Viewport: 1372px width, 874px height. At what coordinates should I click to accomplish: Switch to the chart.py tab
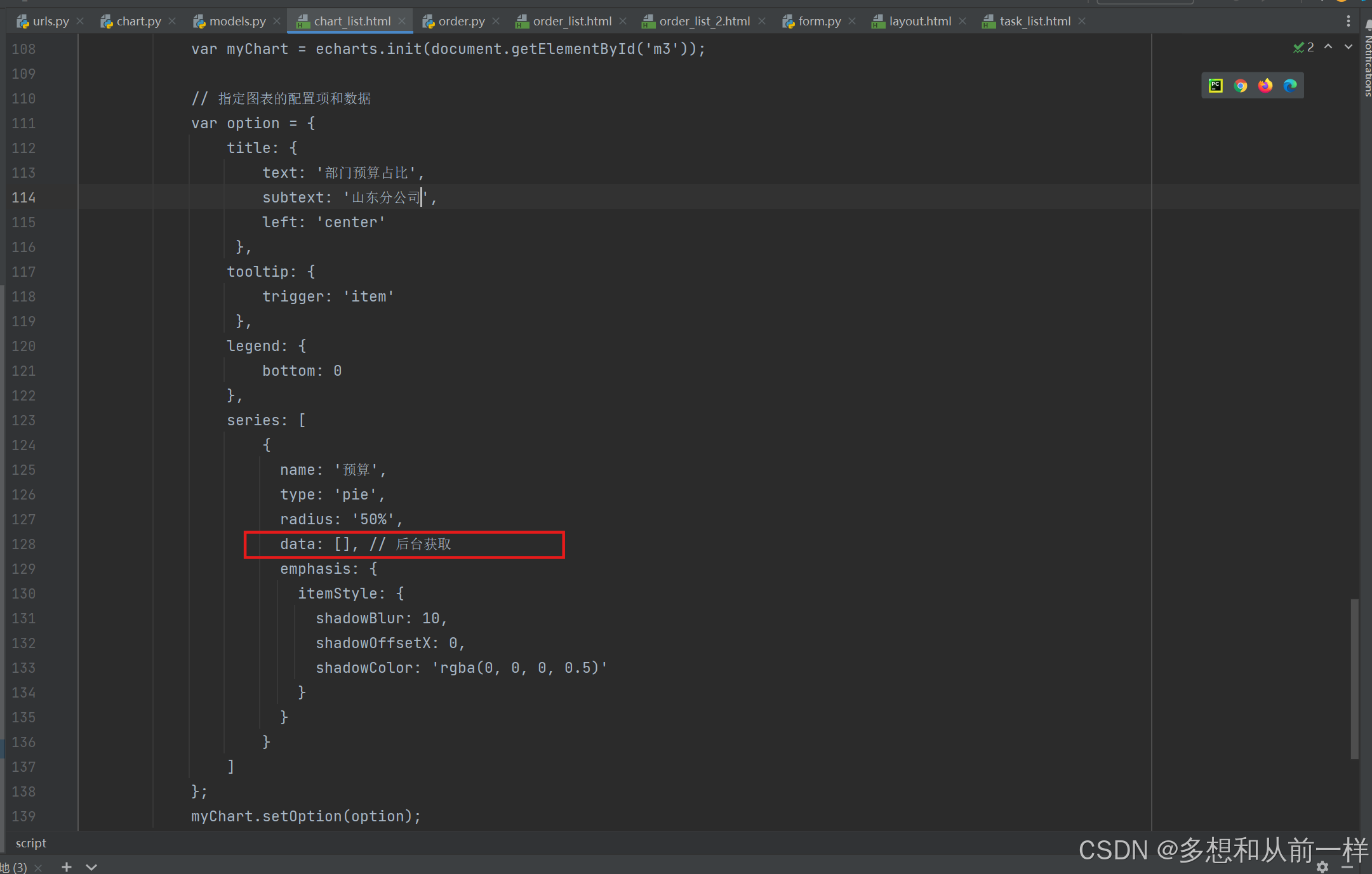coord(138,22)
